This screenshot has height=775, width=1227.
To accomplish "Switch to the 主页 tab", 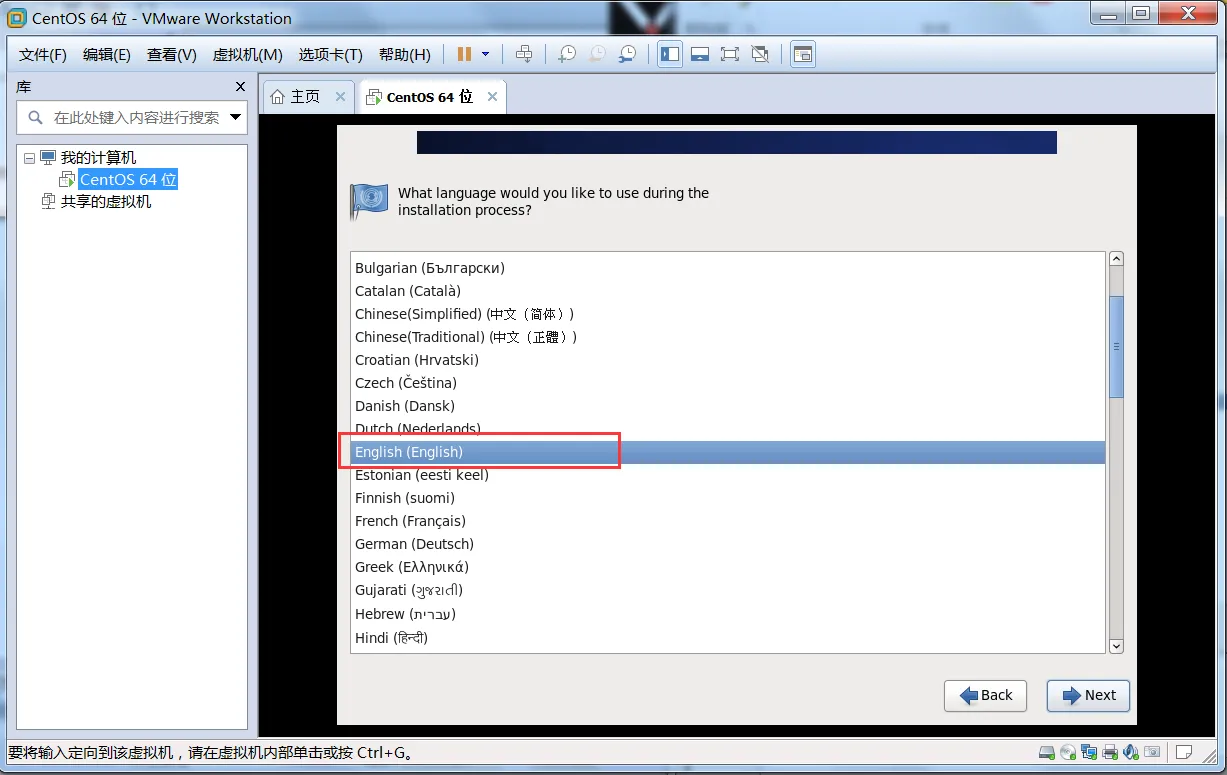I will click(x=304, y=97).
